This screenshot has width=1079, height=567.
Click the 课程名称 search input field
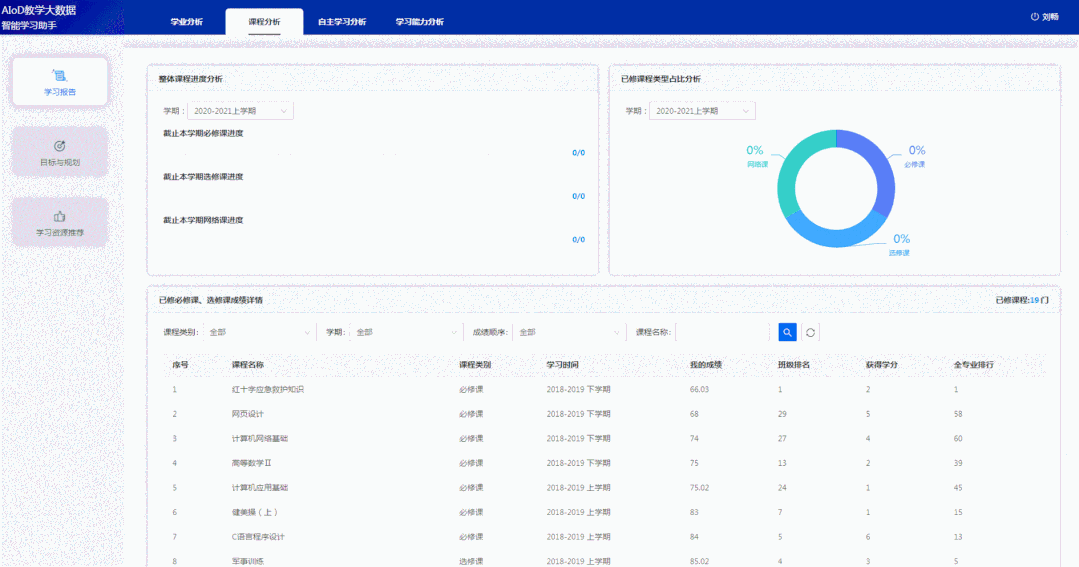pos(724,332)
